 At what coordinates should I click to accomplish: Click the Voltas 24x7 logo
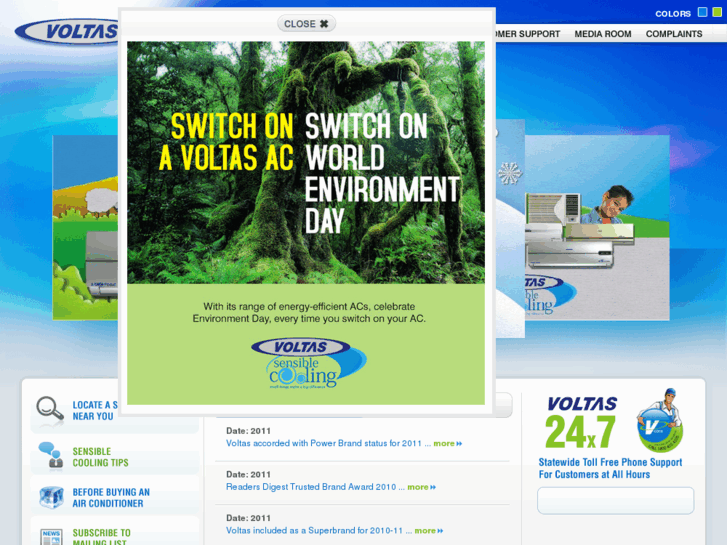point(581,422)
